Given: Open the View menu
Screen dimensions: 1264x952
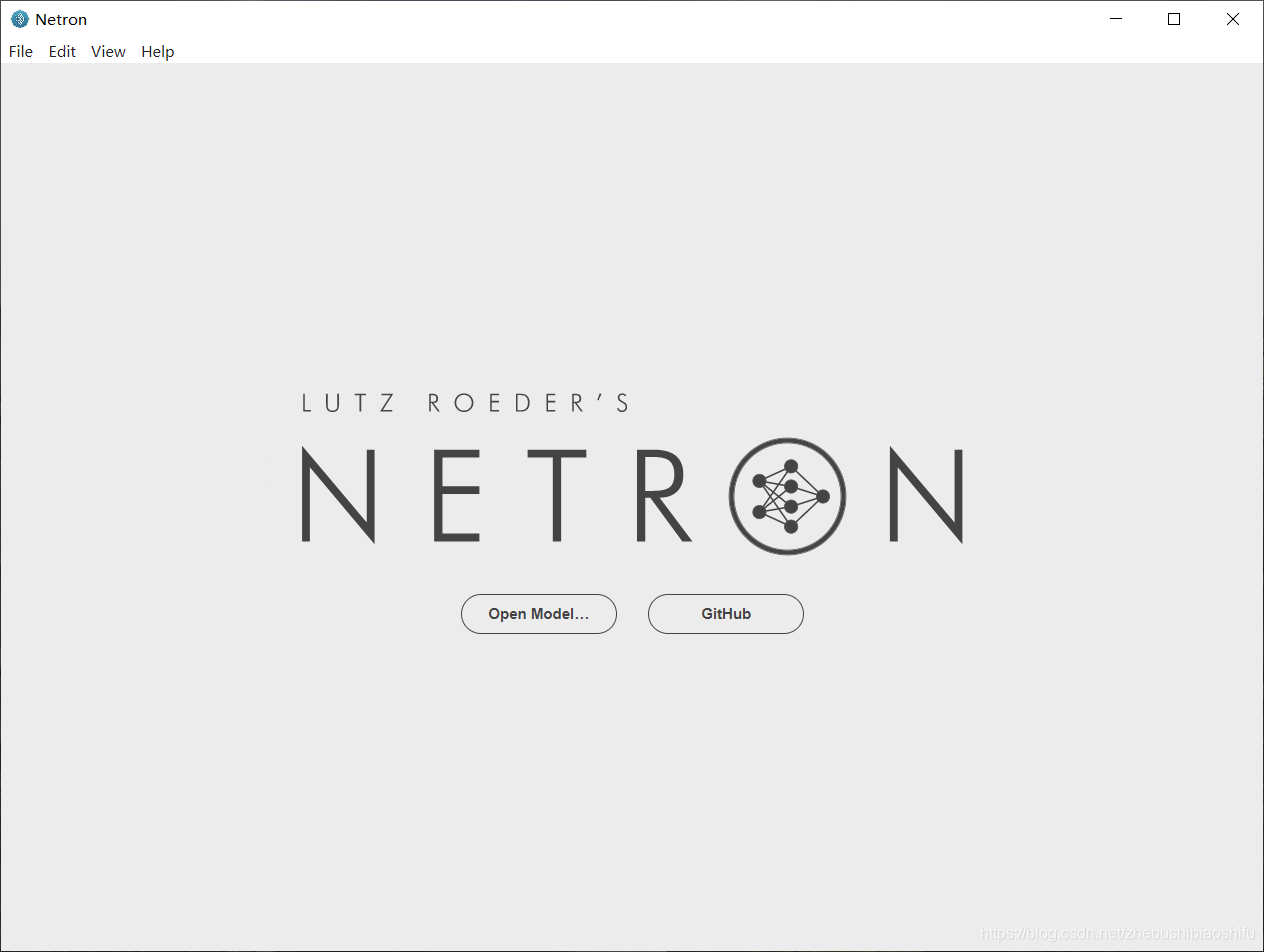Looking at the screenshot, I should [x=108, y=52].
